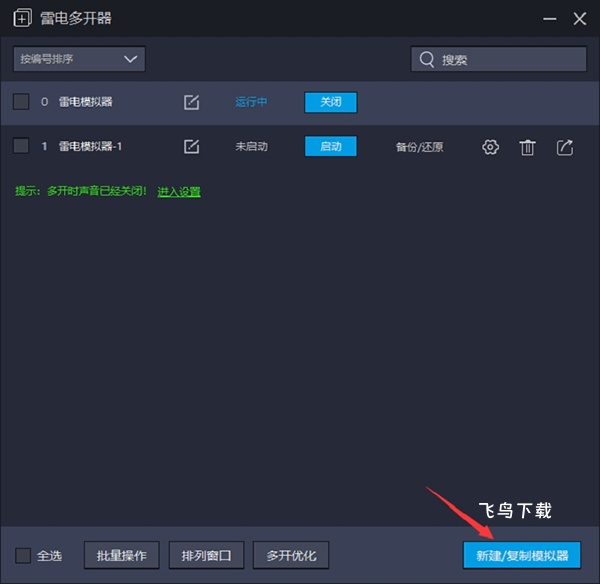Click the 多开优化 button
The width and height of the screenshot is (600, 584).
coord(291,555)
